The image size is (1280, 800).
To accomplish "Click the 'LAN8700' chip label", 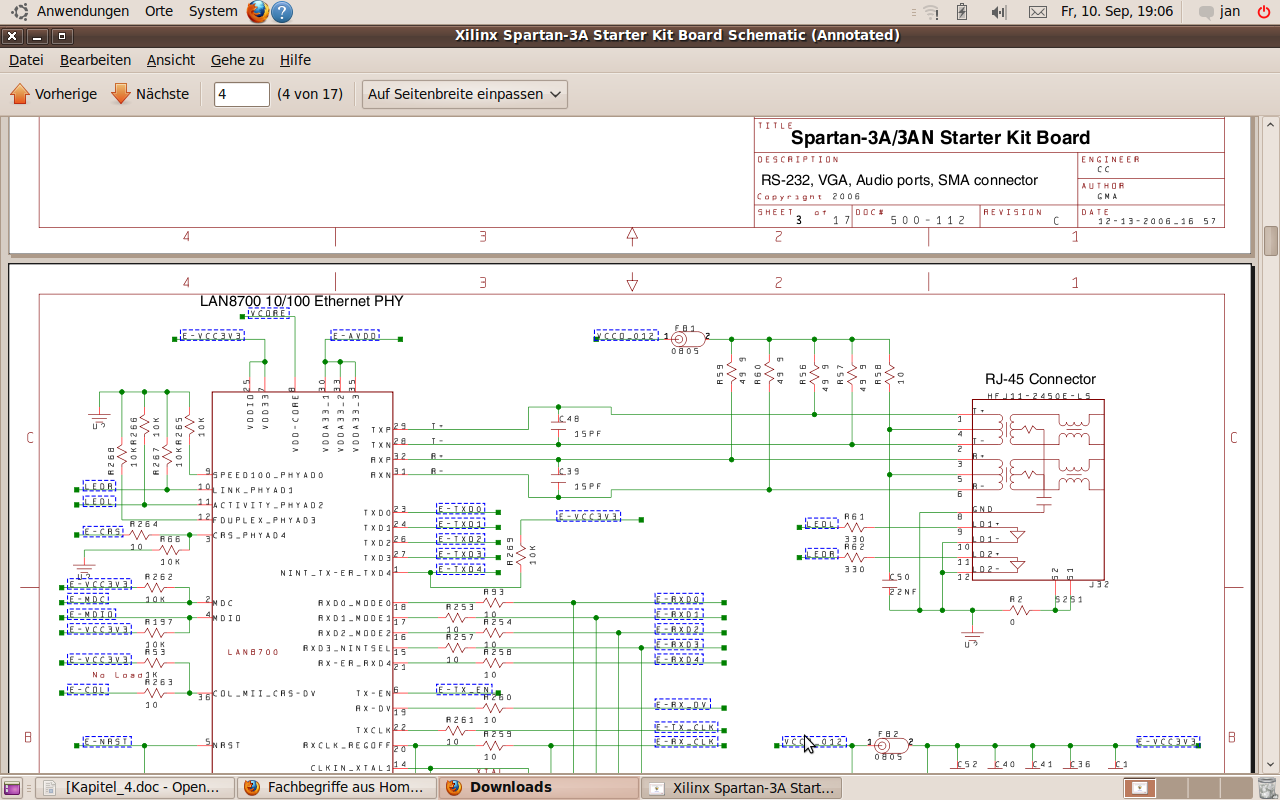I will [x=253, y=652].
